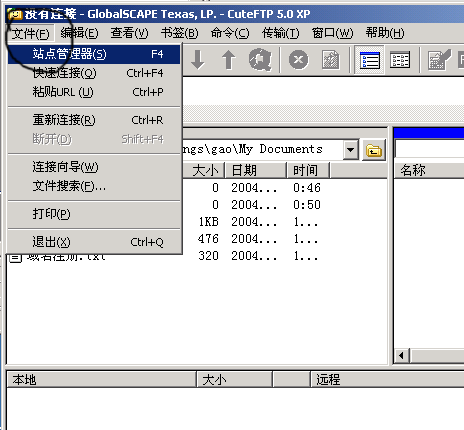Click the document toolbar icon
This screenshot has width=464, height=430.
[330, 60]
